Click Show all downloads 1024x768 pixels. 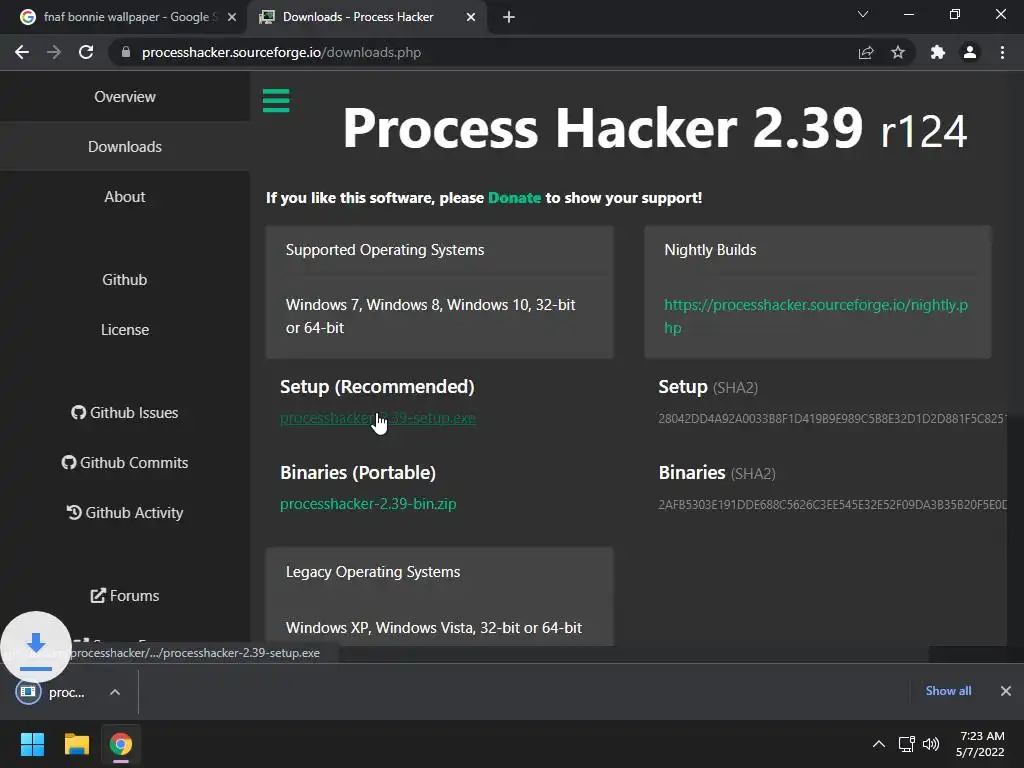coord(948,691)
